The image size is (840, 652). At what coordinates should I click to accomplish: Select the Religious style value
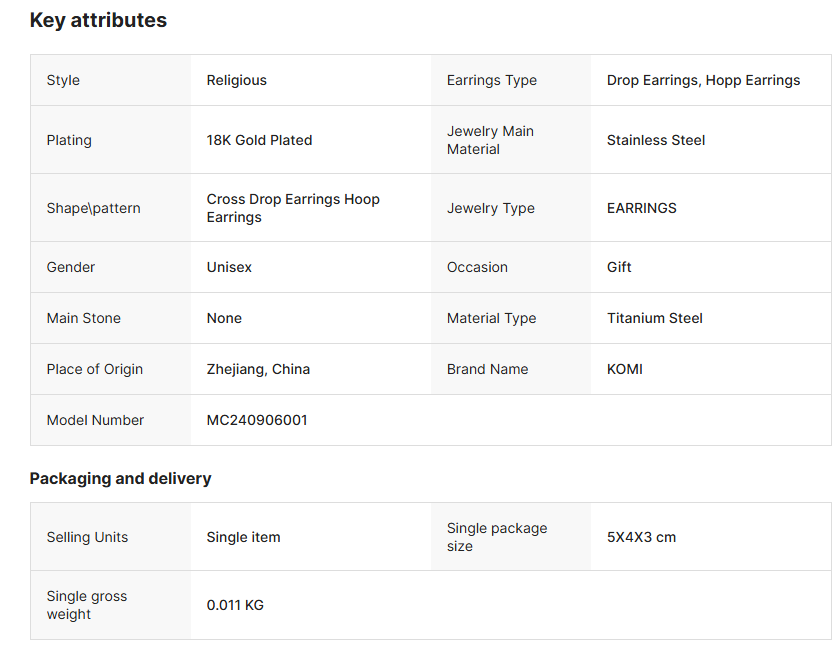coord(236,80)
